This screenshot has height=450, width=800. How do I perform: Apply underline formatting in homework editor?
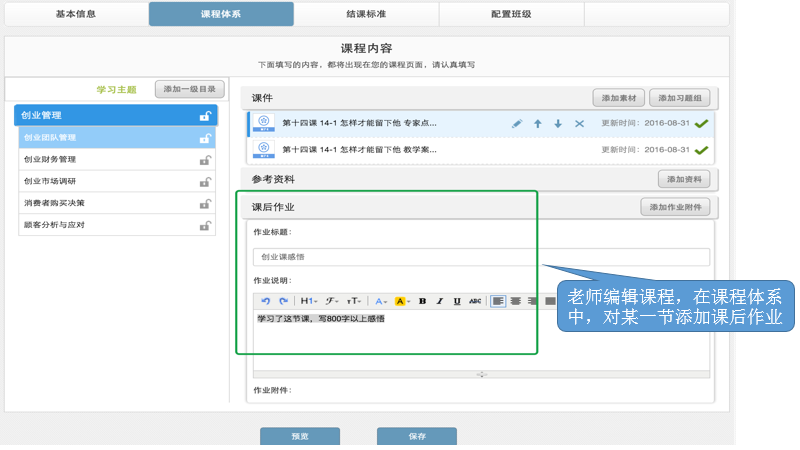[457, 300]
